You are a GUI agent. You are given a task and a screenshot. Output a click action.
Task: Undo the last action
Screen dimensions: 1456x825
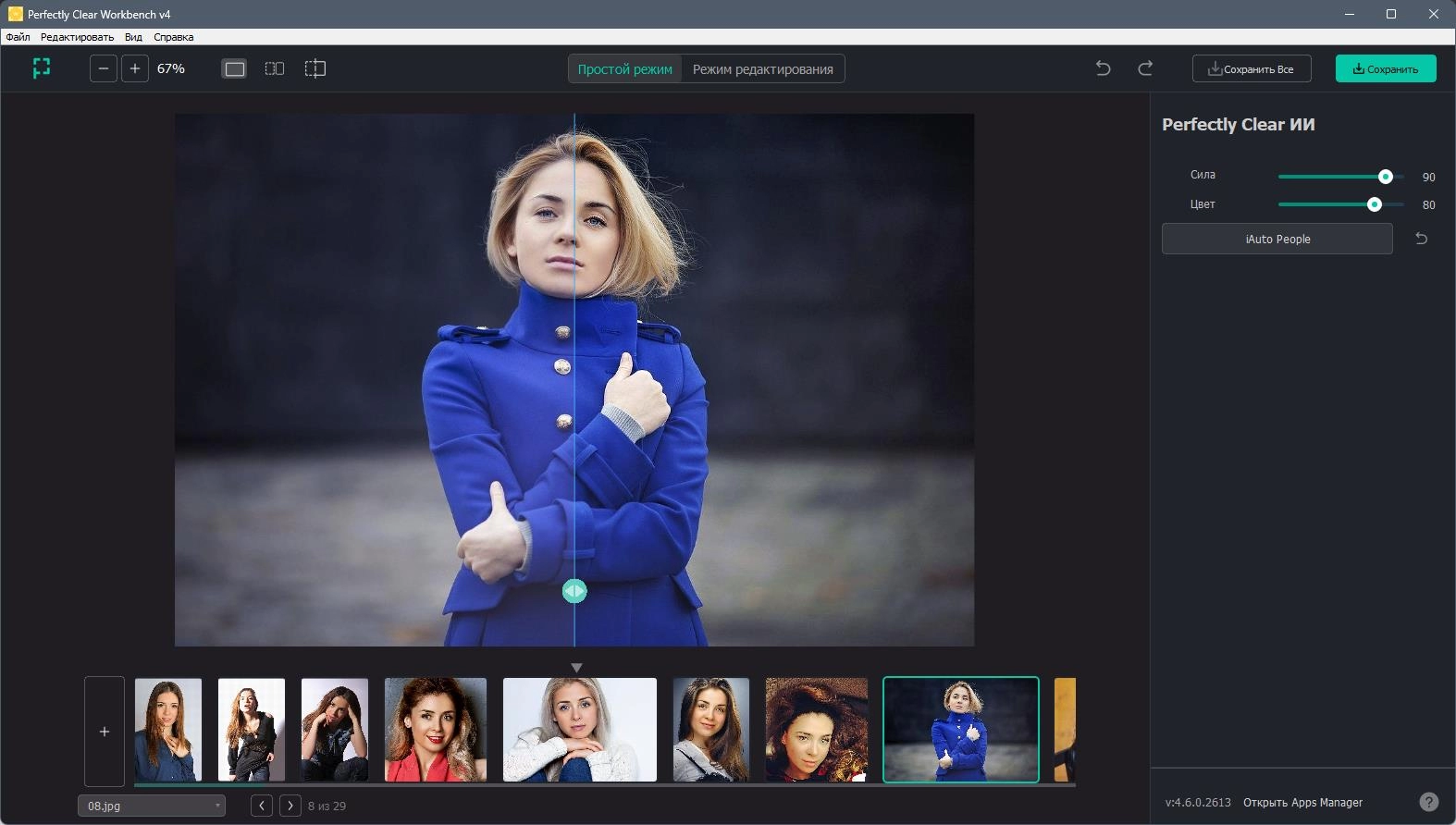click(1103, 68)
